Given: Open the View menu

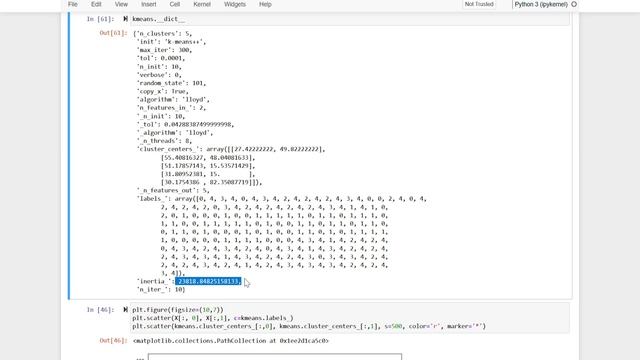Looking at the screenshot, I should coord(121,4).
